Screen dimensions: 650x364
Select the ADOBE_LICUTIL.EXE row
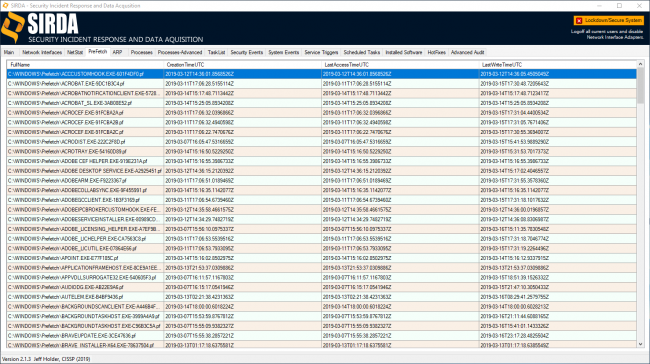[x=322, y=248]
